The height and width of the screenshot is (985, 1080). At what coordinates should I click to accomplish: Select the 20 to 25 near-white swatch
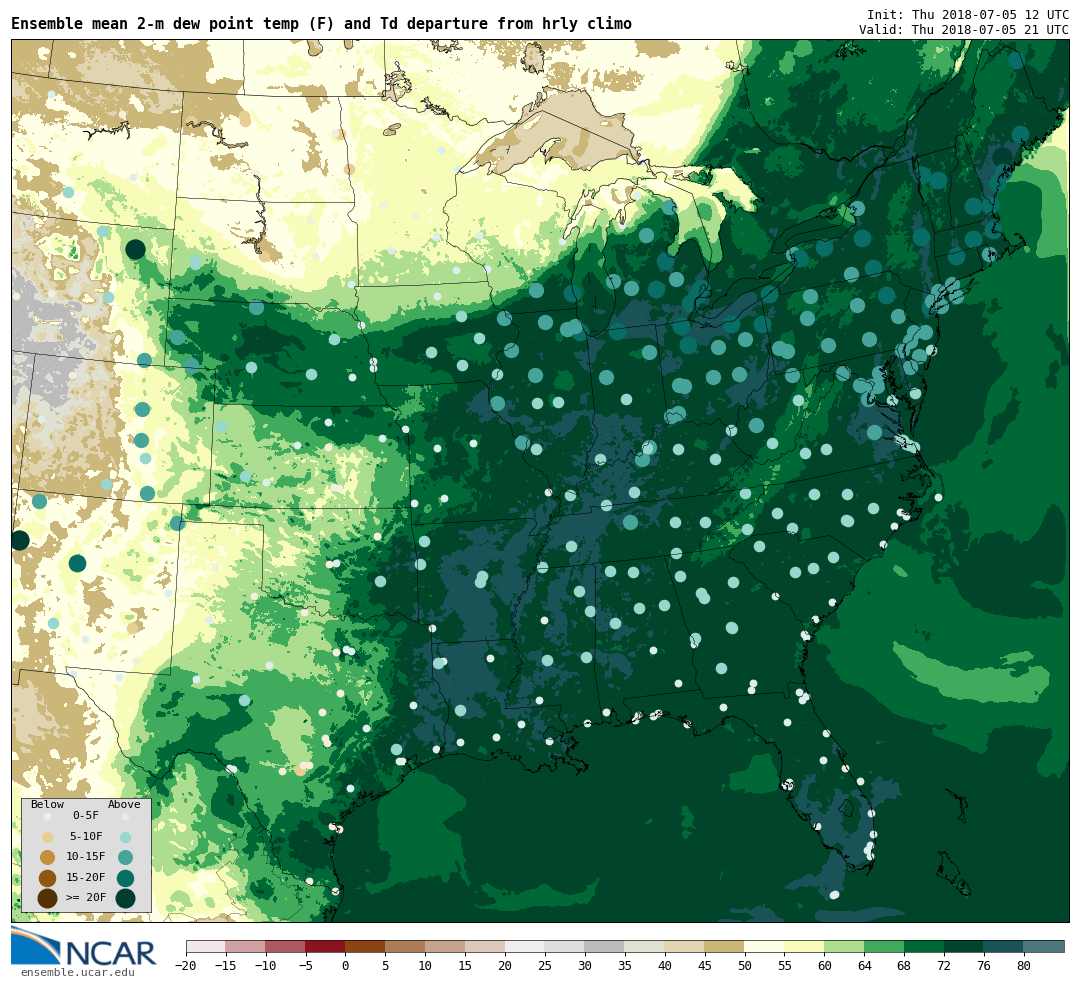(x=526, y=946)
